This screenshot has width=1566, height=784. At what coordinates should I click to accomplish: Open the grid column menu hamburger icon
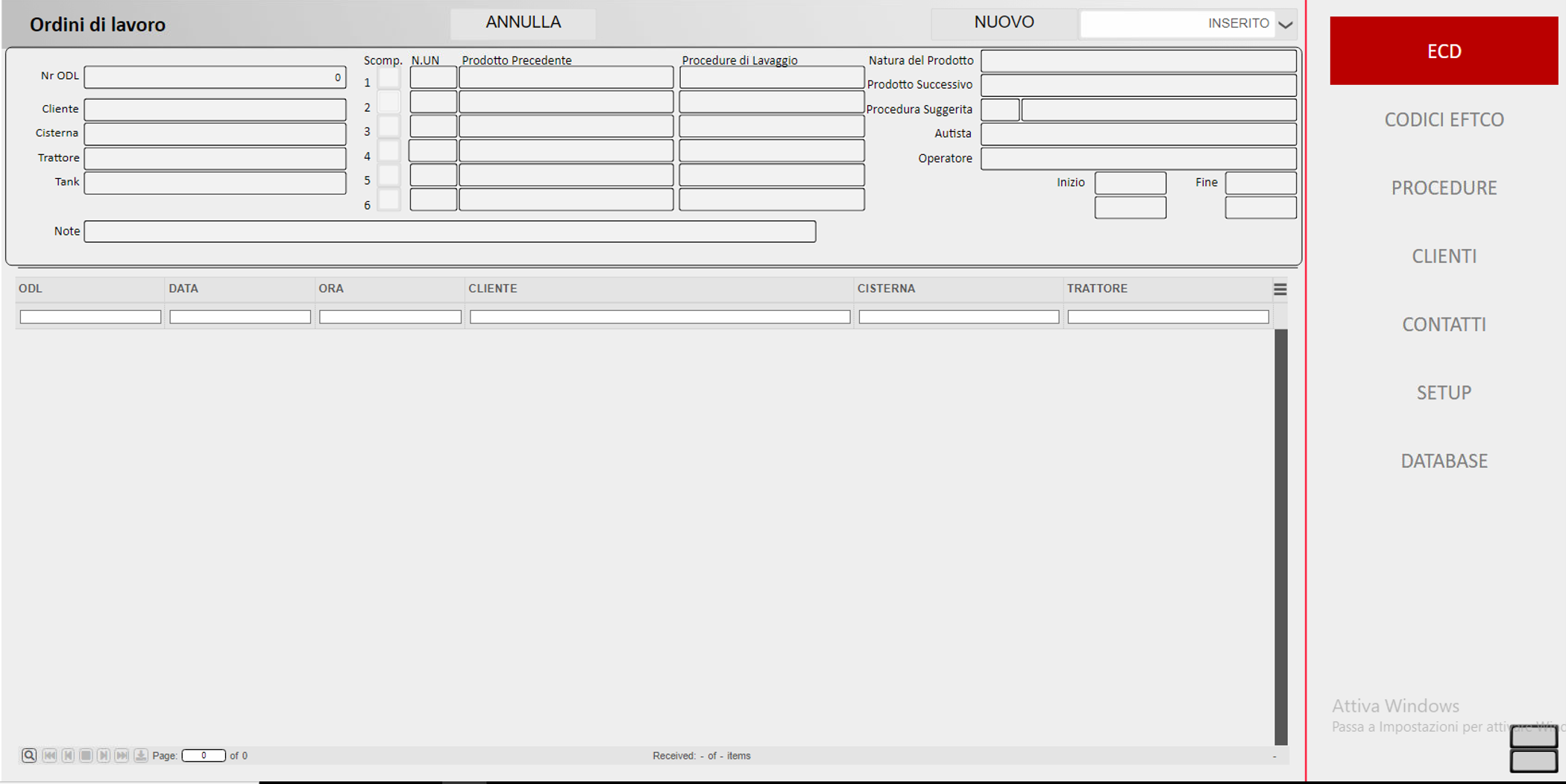pos(1280,289)
